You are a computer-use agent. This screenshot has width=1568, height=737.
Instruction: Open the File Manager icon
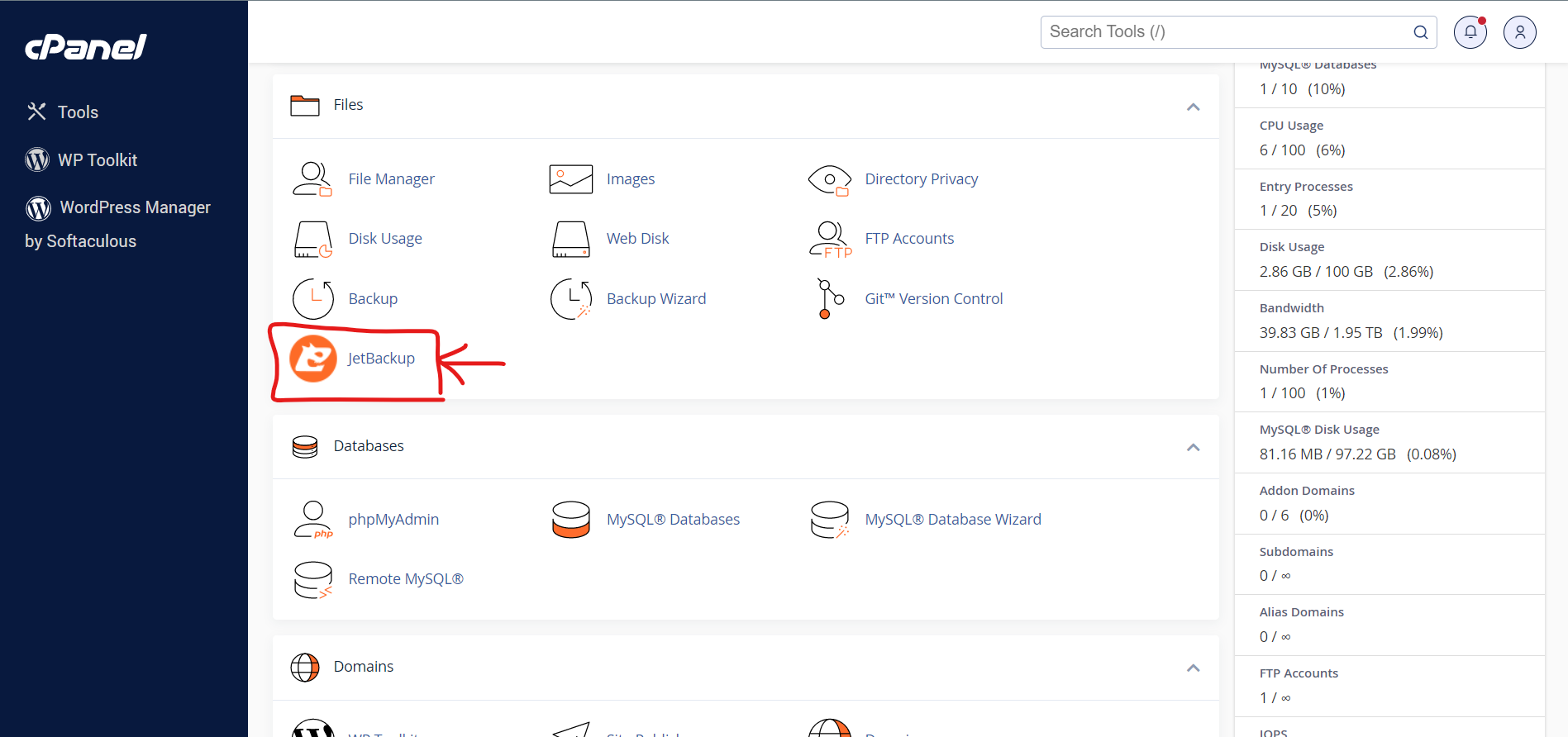(x=312, y=178)
